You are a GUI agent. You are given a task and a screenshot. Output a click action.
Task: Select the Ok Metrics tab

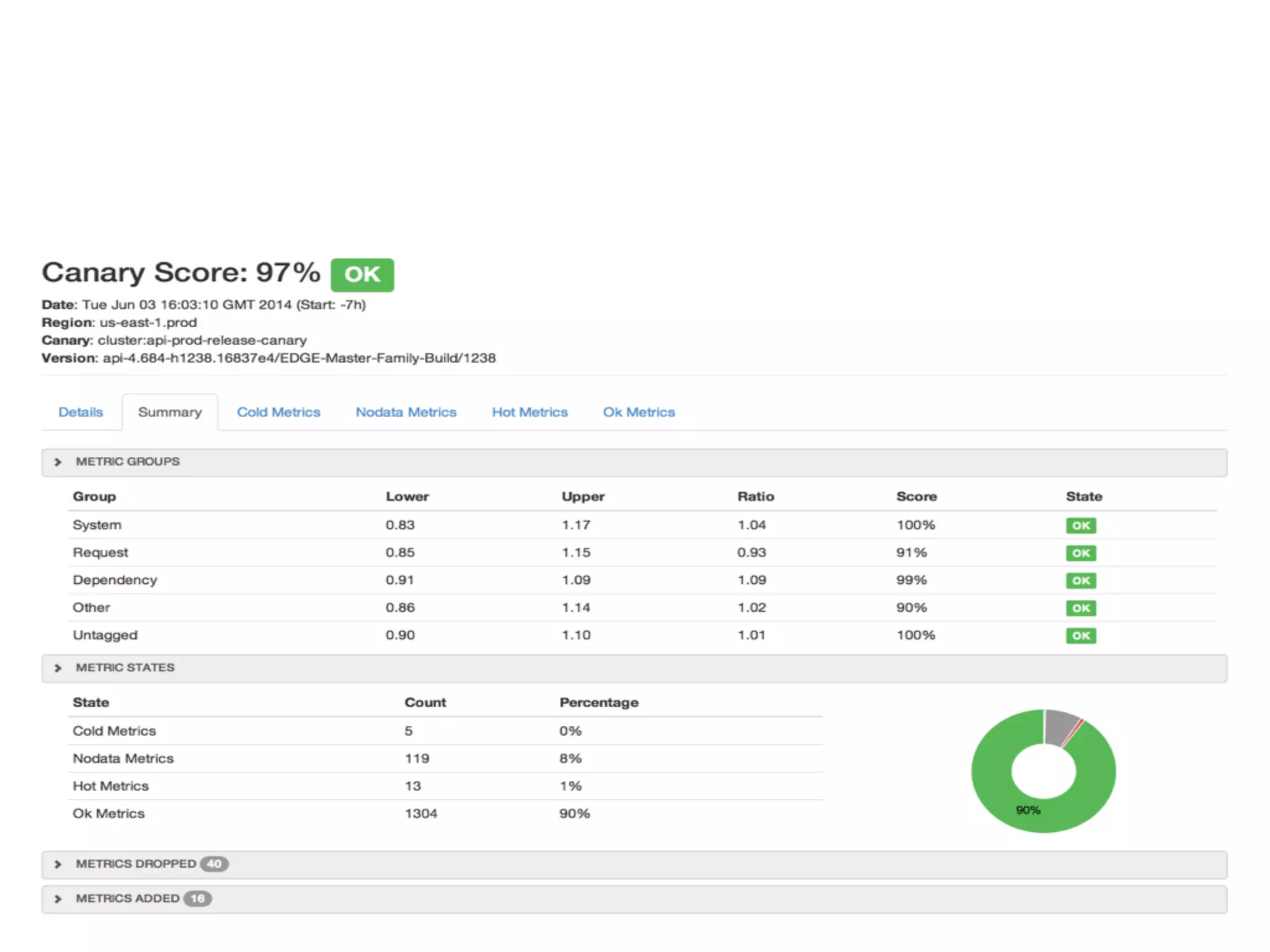coord(639,412)
